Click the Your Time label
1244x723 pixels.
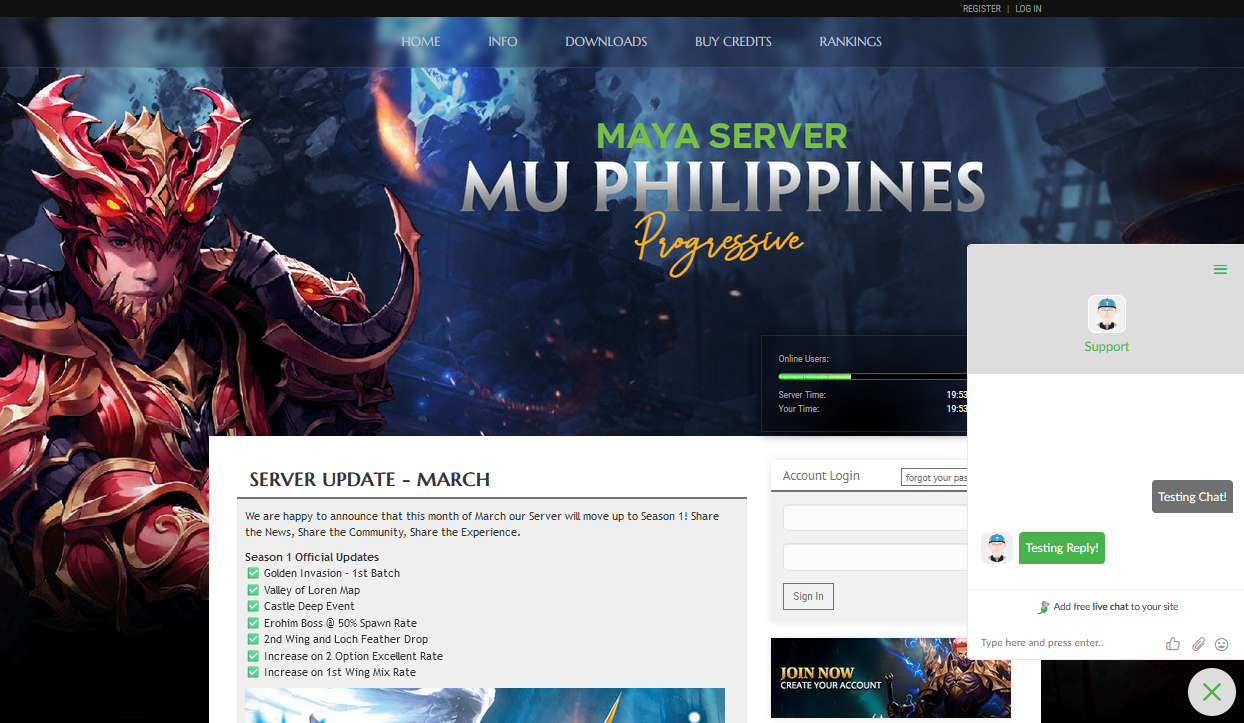coord(799,408)
